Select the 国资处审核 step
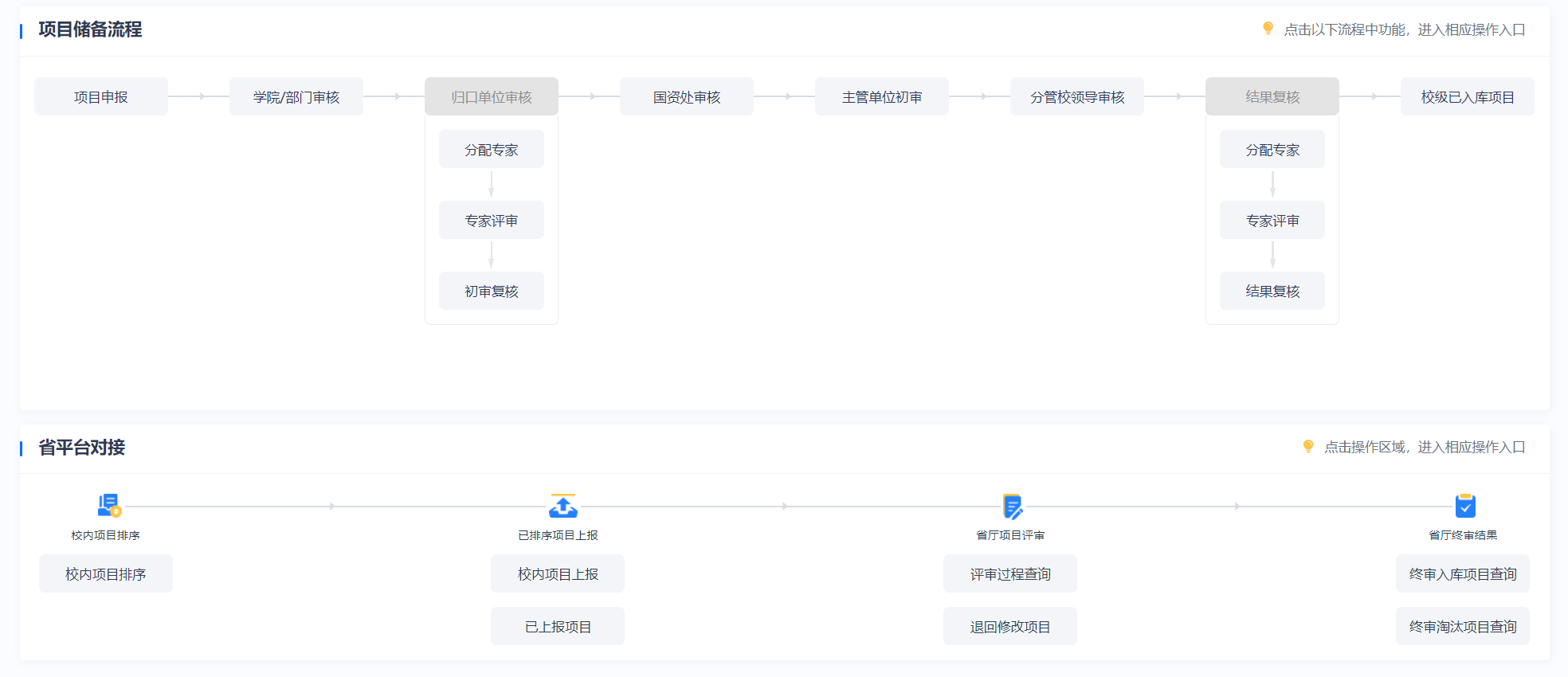 click(x=686, y=97)
